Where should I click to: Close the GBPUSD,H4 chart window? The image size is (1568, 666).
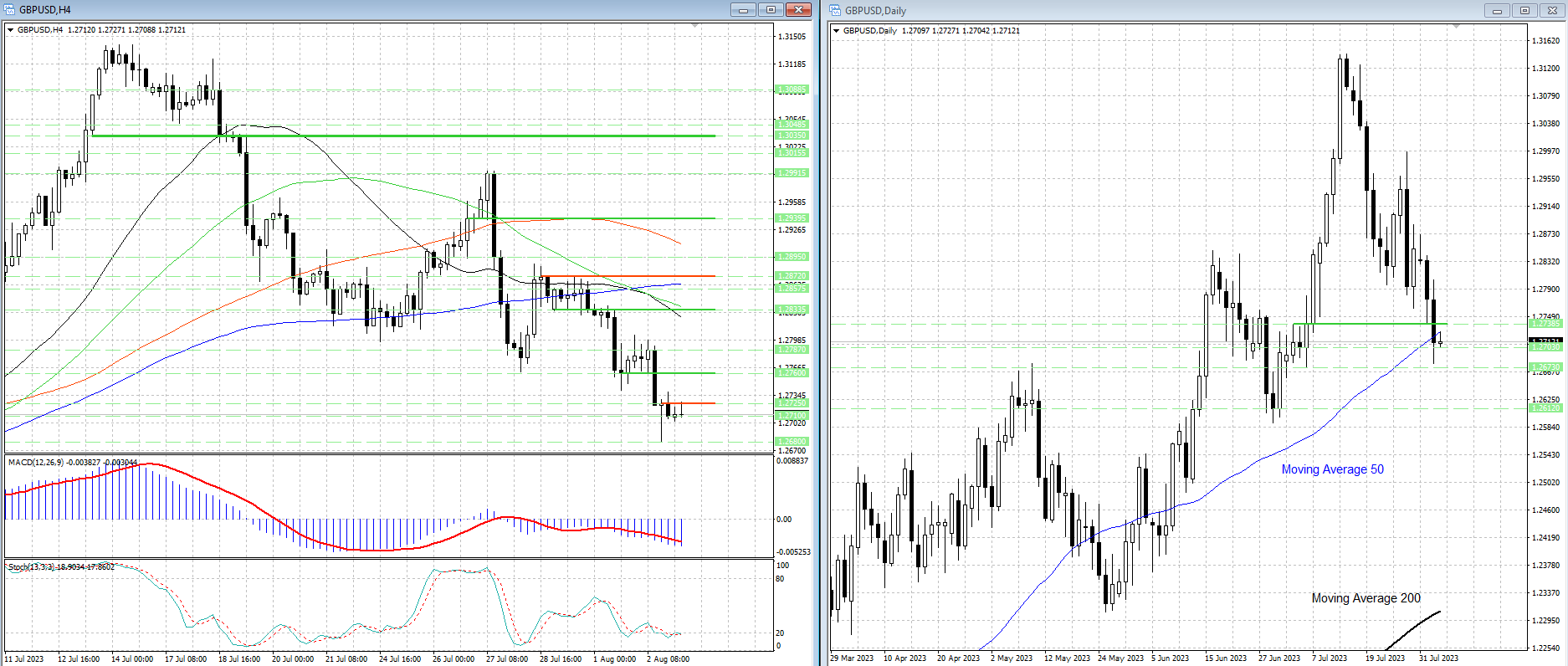[798, 10]
